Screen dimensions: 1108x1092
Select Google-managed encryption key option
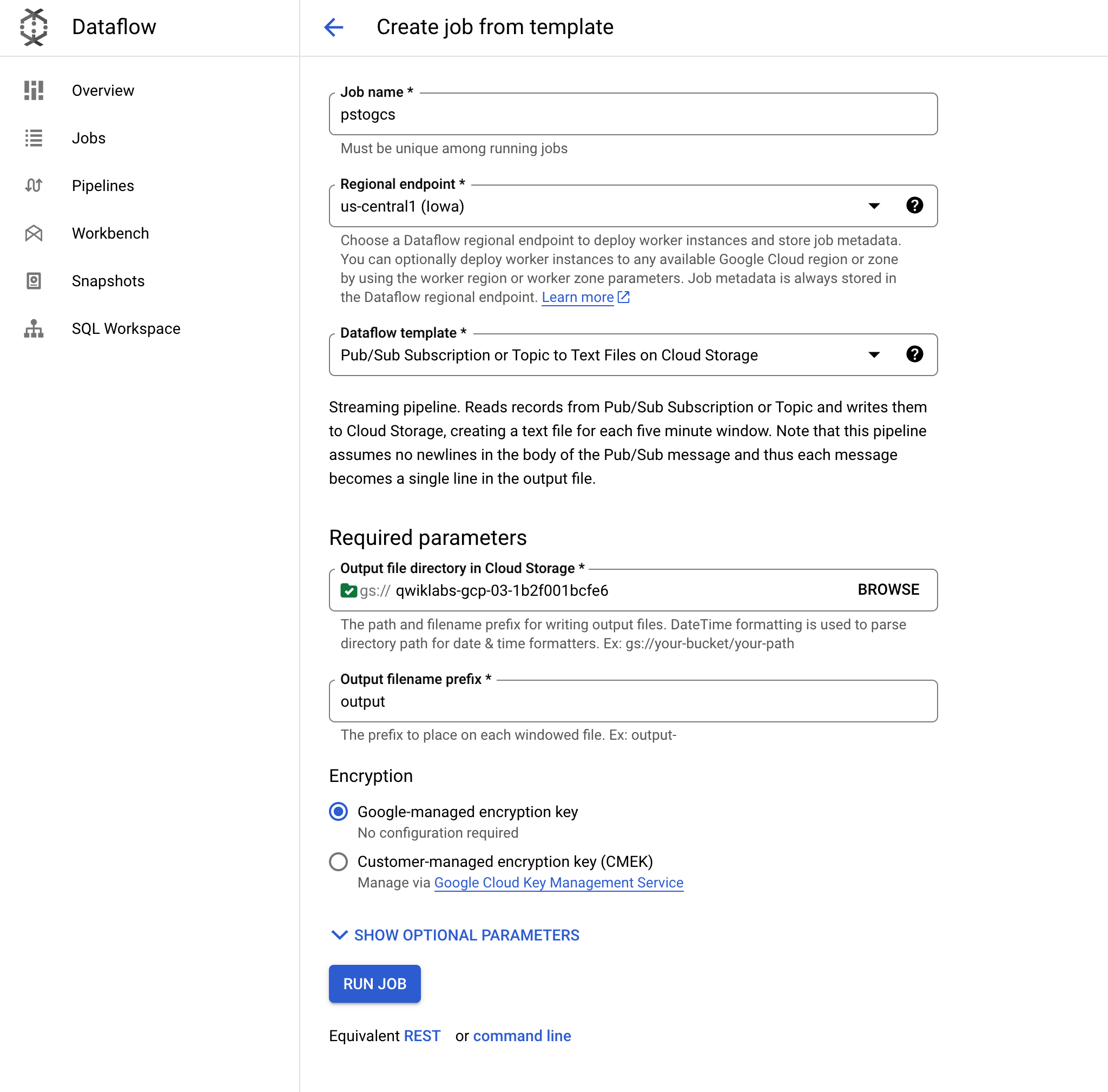pos(338,812)
